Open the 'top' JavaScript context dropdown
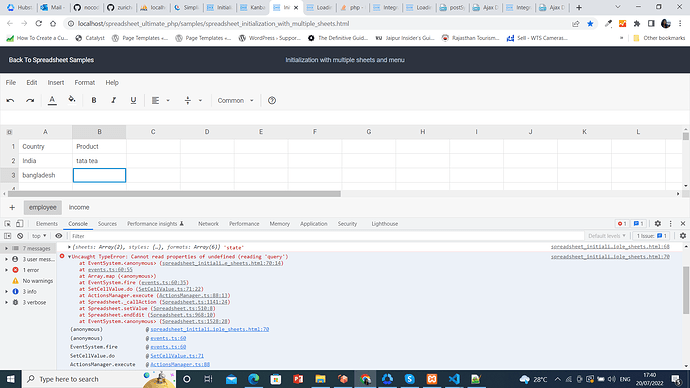This screenshot has height=388, width=690. (x=39, y=236)
